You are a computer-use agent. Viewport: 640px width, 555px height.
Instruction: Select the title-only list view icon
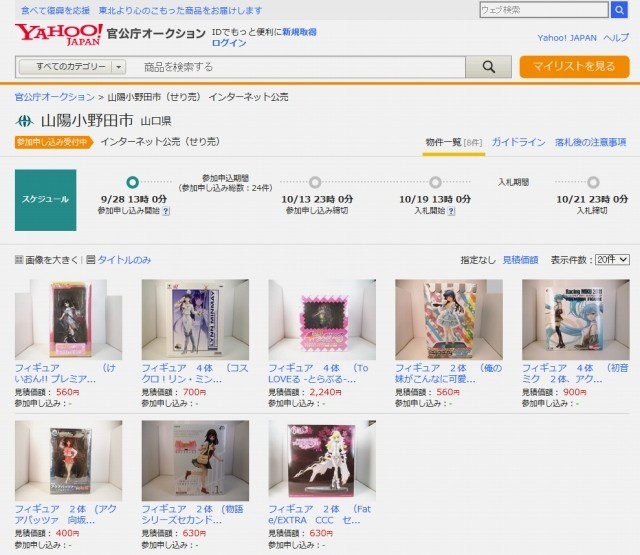pos(91,260)
